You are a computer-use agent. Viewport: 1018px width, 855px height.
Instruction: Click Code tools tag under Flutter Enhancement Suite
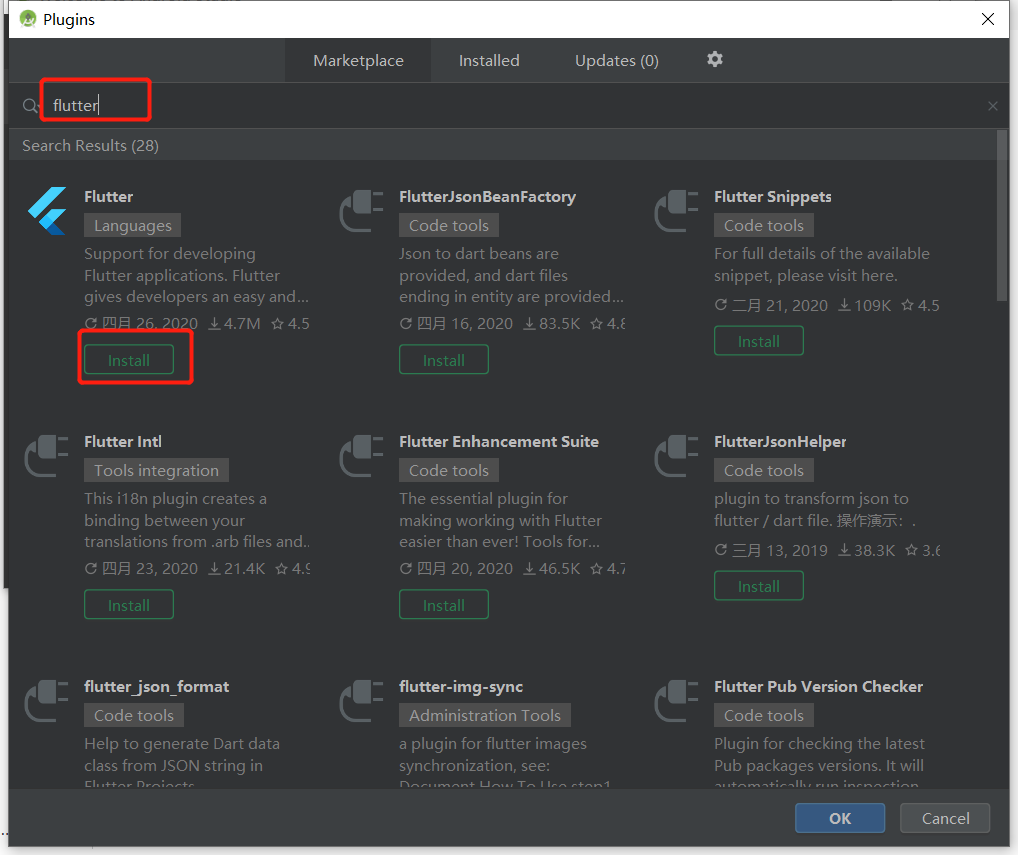point(449,470)
